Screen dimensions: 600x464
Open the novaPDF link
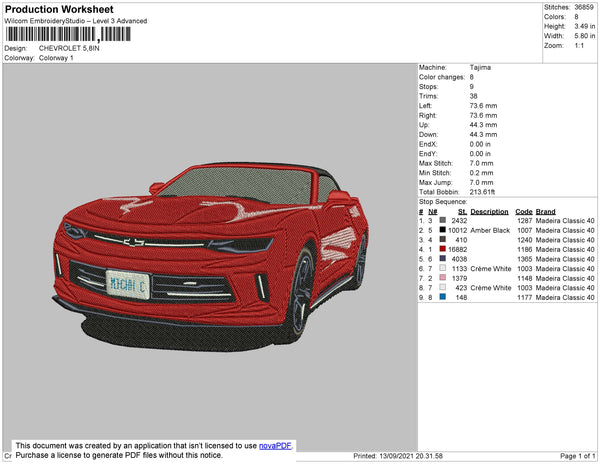pos(276,444)
